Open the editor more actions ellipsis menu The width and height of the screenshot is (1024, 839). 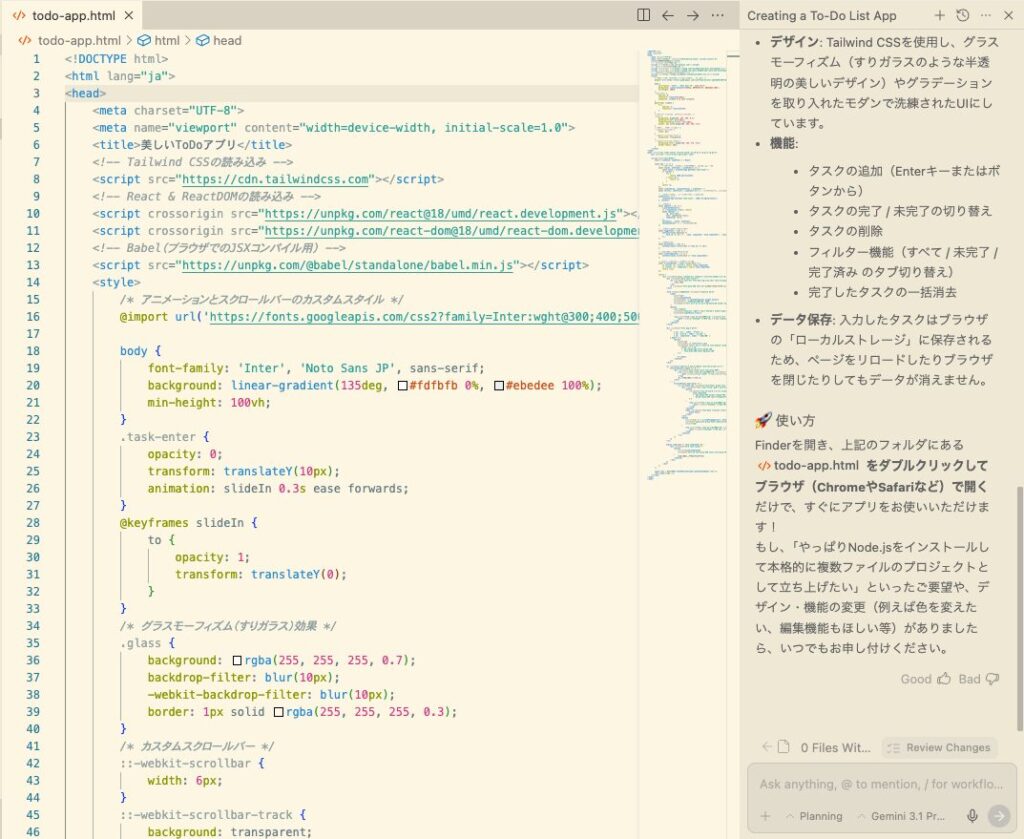coord(717,15)
